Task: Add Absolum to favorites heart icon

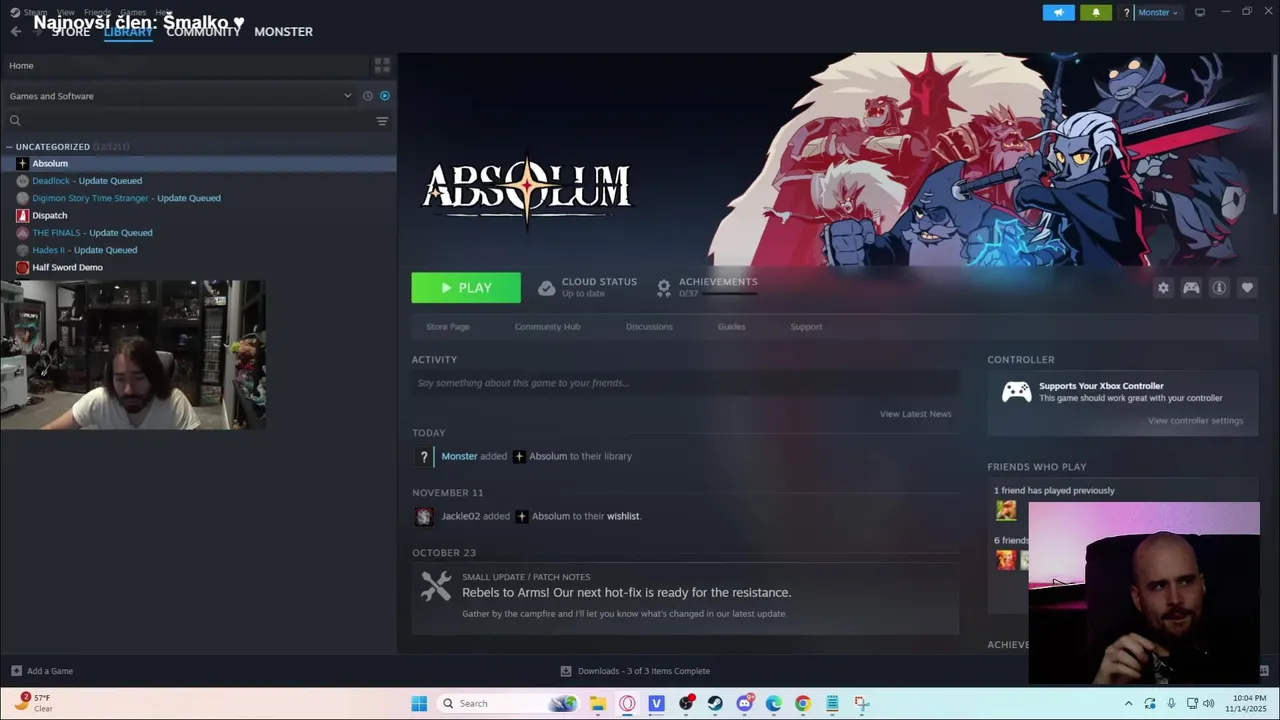Action: click(x=1247, y=288)
